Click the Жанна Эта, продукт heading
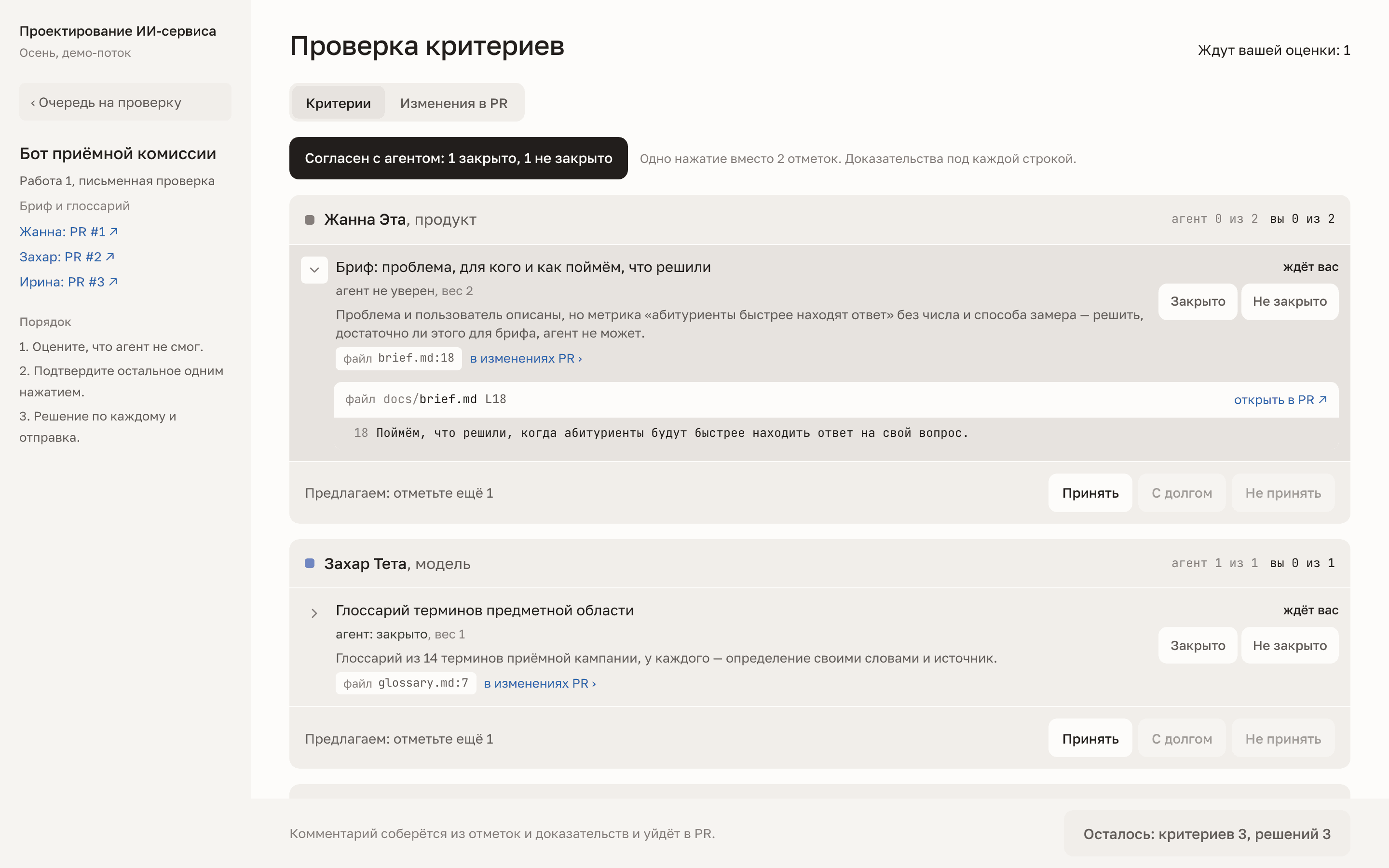Viewport: 1389px width, 868px height. coord(400,219)
